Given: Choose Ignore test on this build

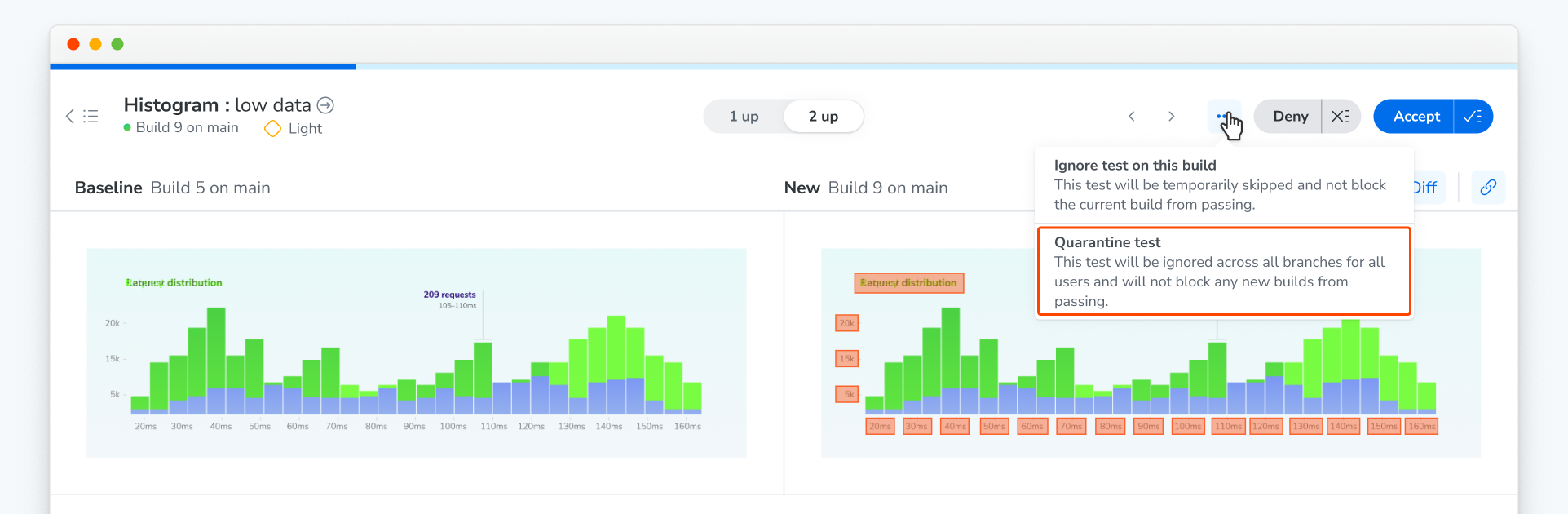Looking at the screenshot, I should [x=1224, y=185].
